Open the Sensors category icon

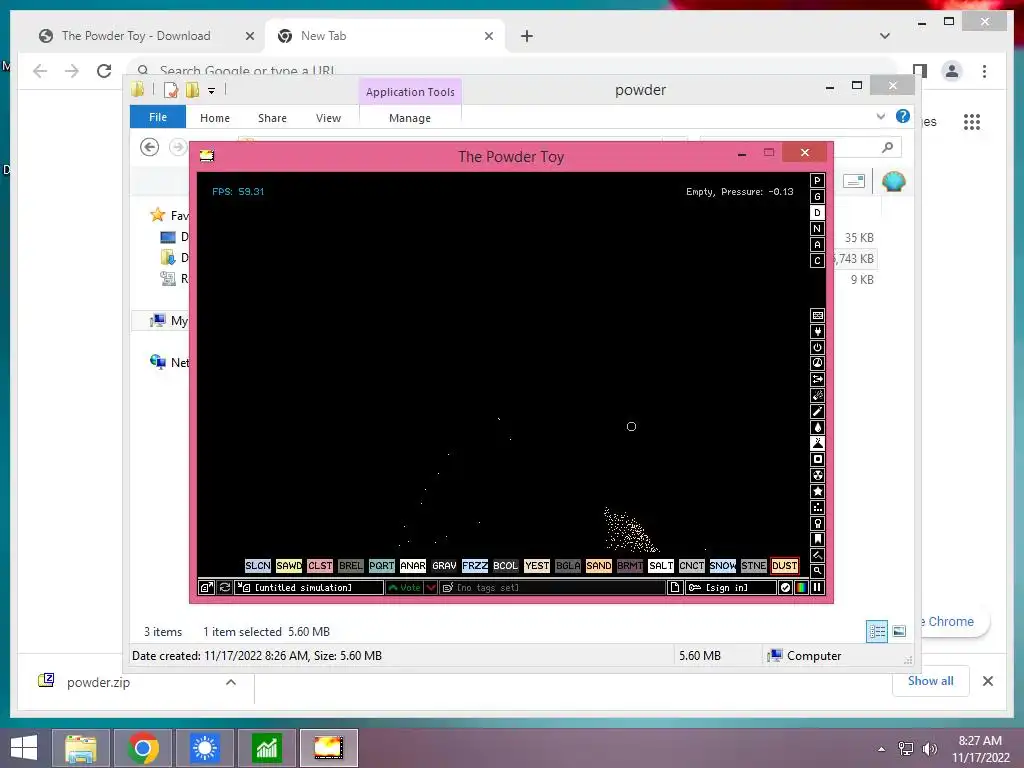817,363
